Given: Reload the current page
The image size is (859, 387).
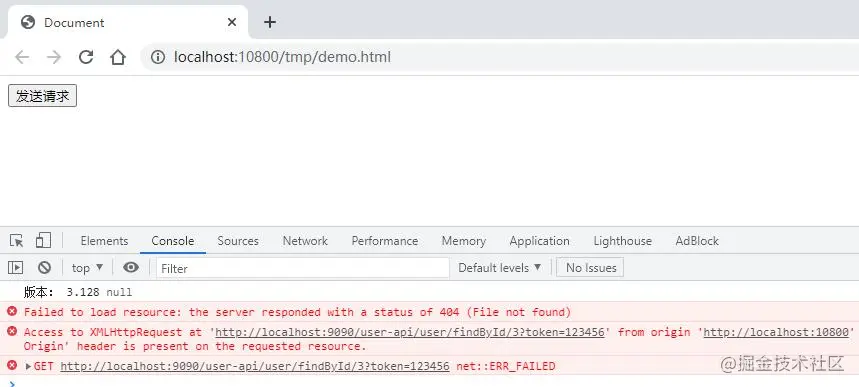Looking at the screenshot, I should [x=86, y=57].
